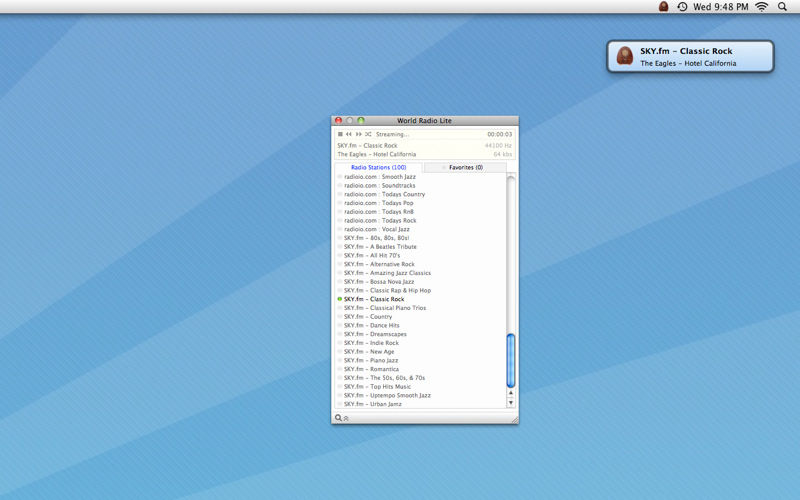
Task: Click the resize grip at window corner
Action: 514,419
